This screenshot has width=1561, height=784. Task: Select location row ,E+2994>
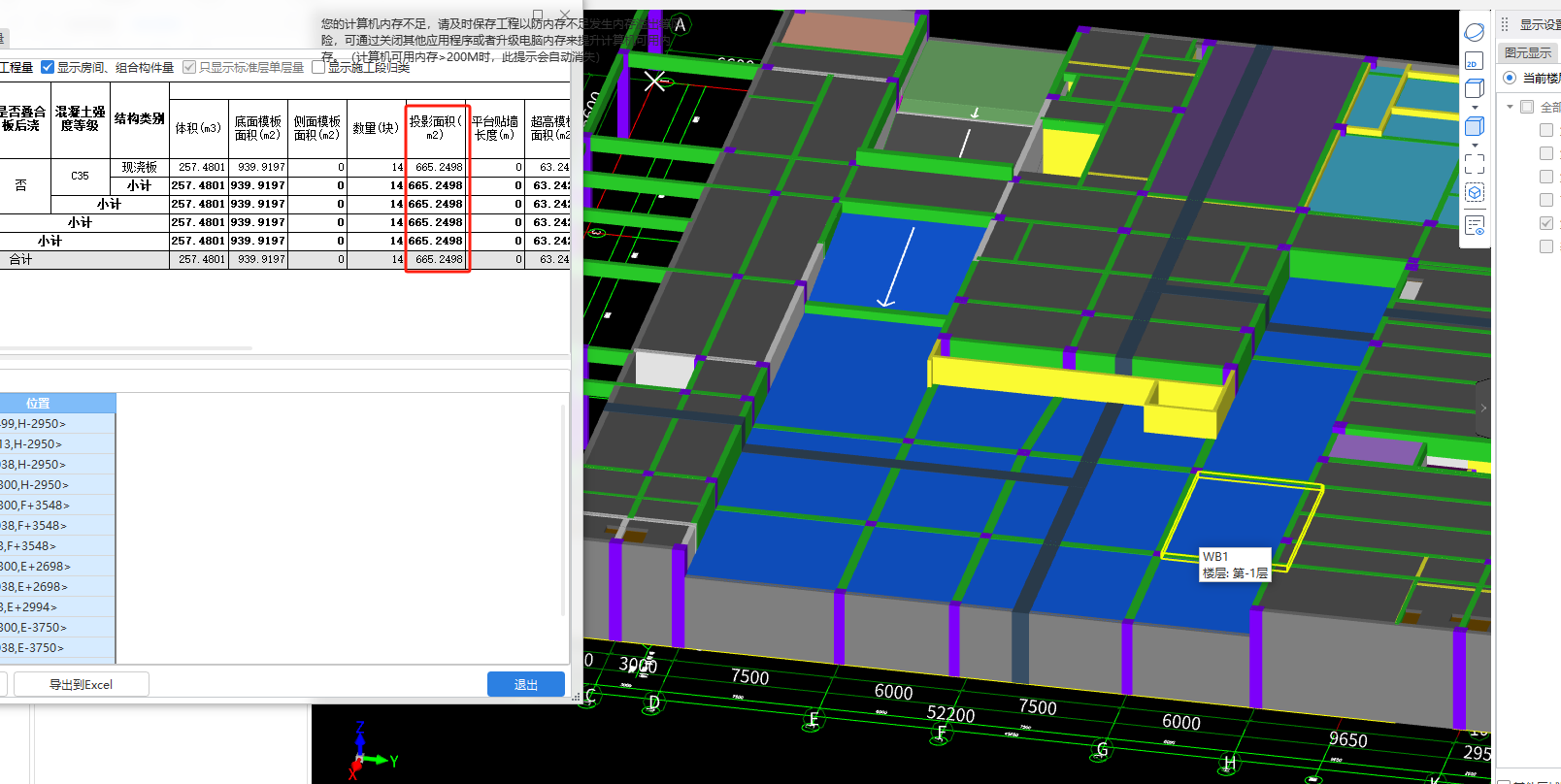[57, 607]
